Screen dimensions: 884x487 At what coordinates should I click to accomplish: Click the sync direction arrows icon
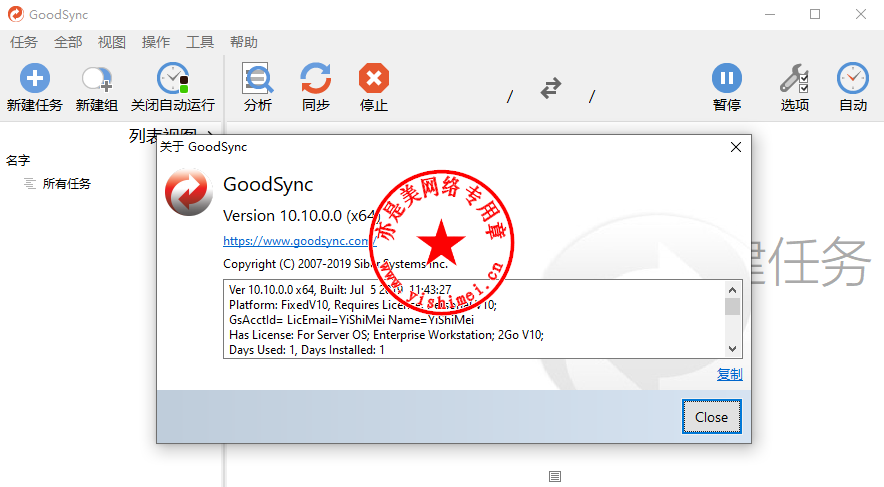(x=551, y=88)
